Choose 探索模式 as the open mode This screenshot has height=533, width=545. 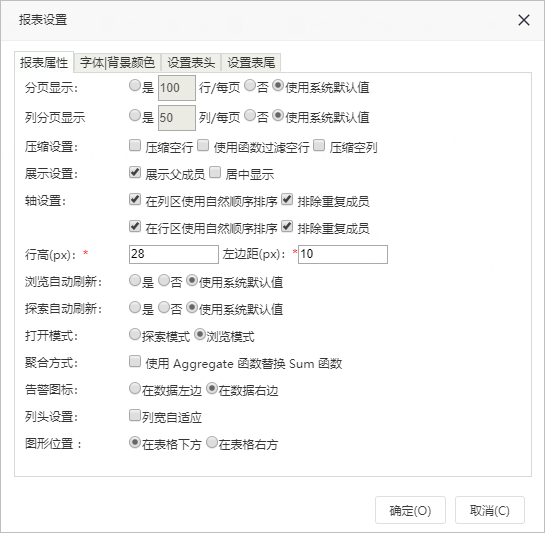tap(135, 334)
